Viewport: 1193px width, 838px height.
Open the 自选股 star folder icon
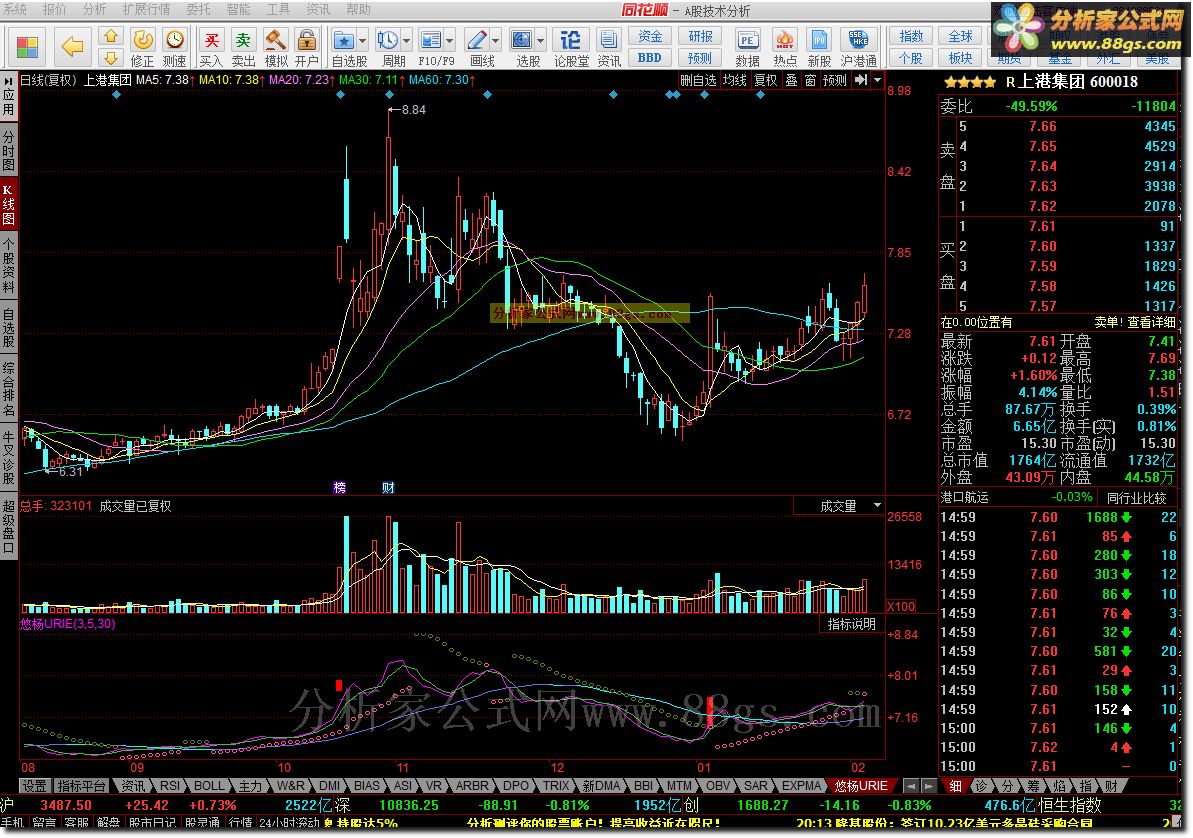click(344, 40)
